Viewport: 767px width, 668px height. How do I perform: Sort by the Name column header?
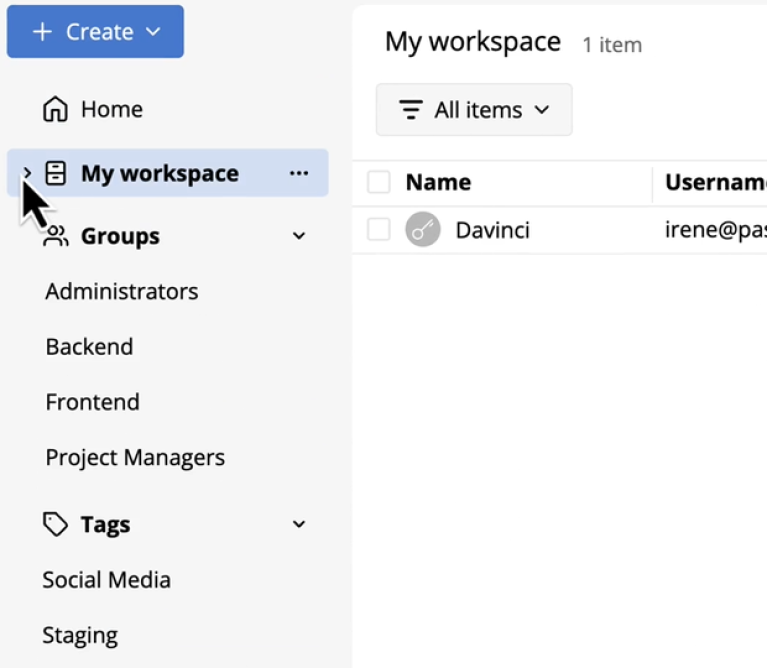pyautogui.click(x=438, y=182)
